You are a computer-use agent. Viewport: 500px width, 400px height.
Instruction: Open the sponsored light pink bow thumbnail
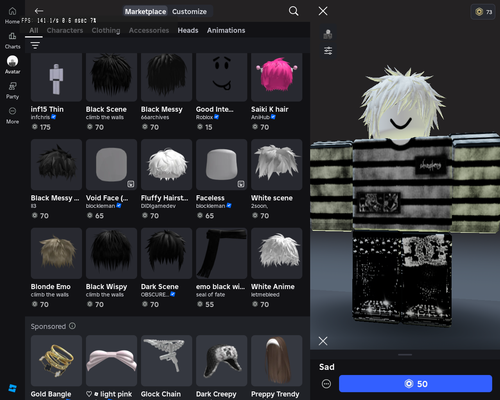point(111,361)
